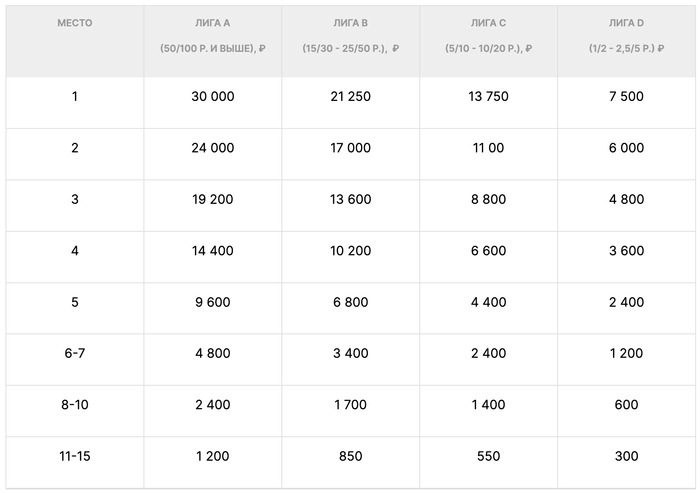This screenshot has width=700, height=493.
Task: Click the 7 500 cell in Liga D
Action: point(627,96)
